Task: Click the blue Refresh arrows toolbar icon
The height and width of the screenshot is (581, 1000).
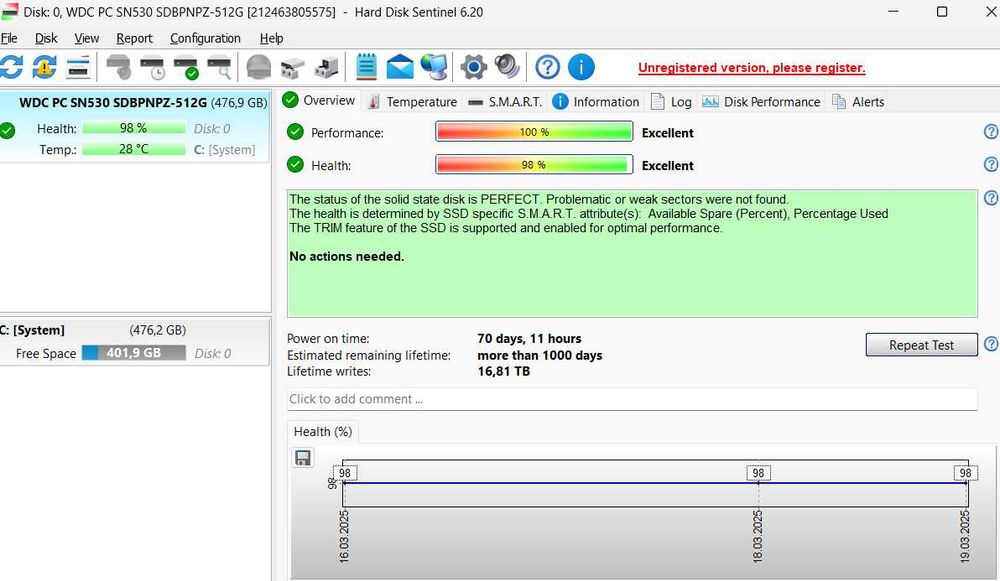Action: (x=11, y=67)
